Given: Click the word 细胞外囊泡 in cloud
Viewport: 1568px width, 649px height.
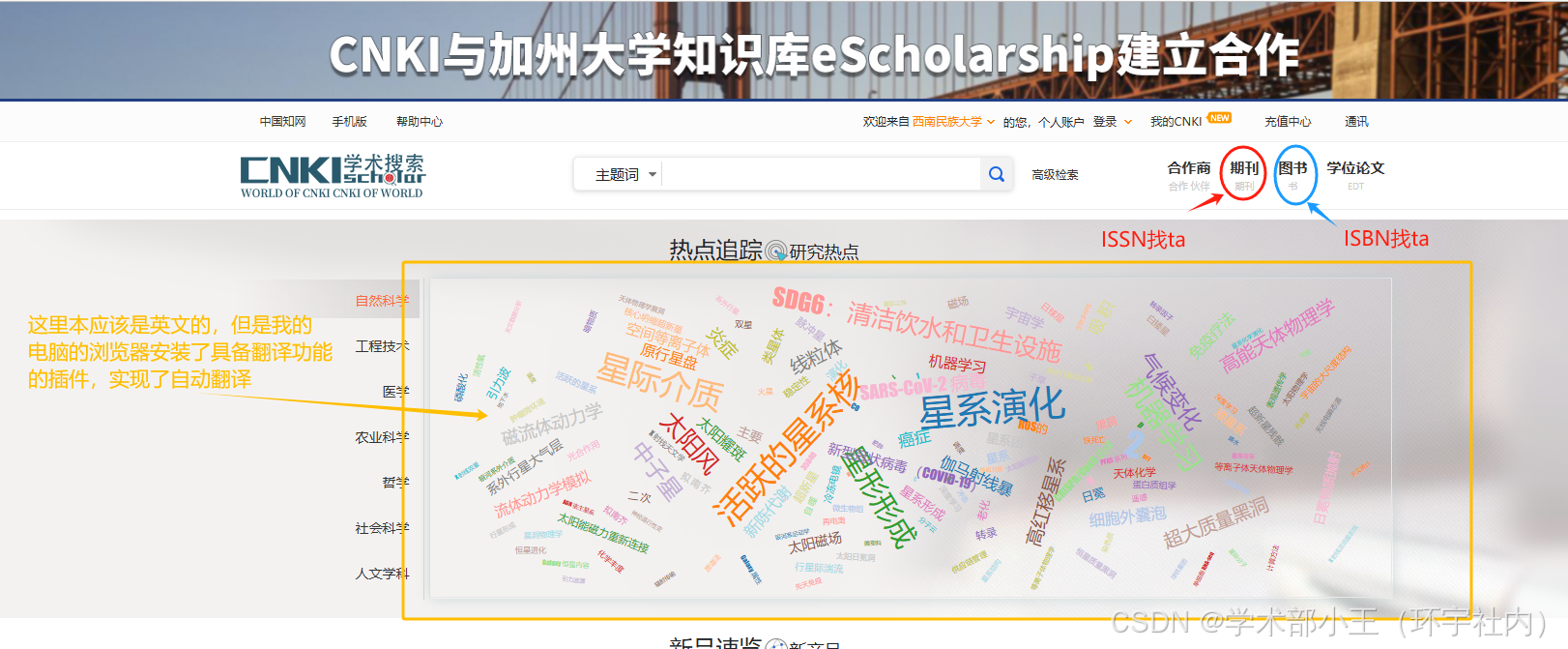Looking at the screenshot, I should point(1127,516).
